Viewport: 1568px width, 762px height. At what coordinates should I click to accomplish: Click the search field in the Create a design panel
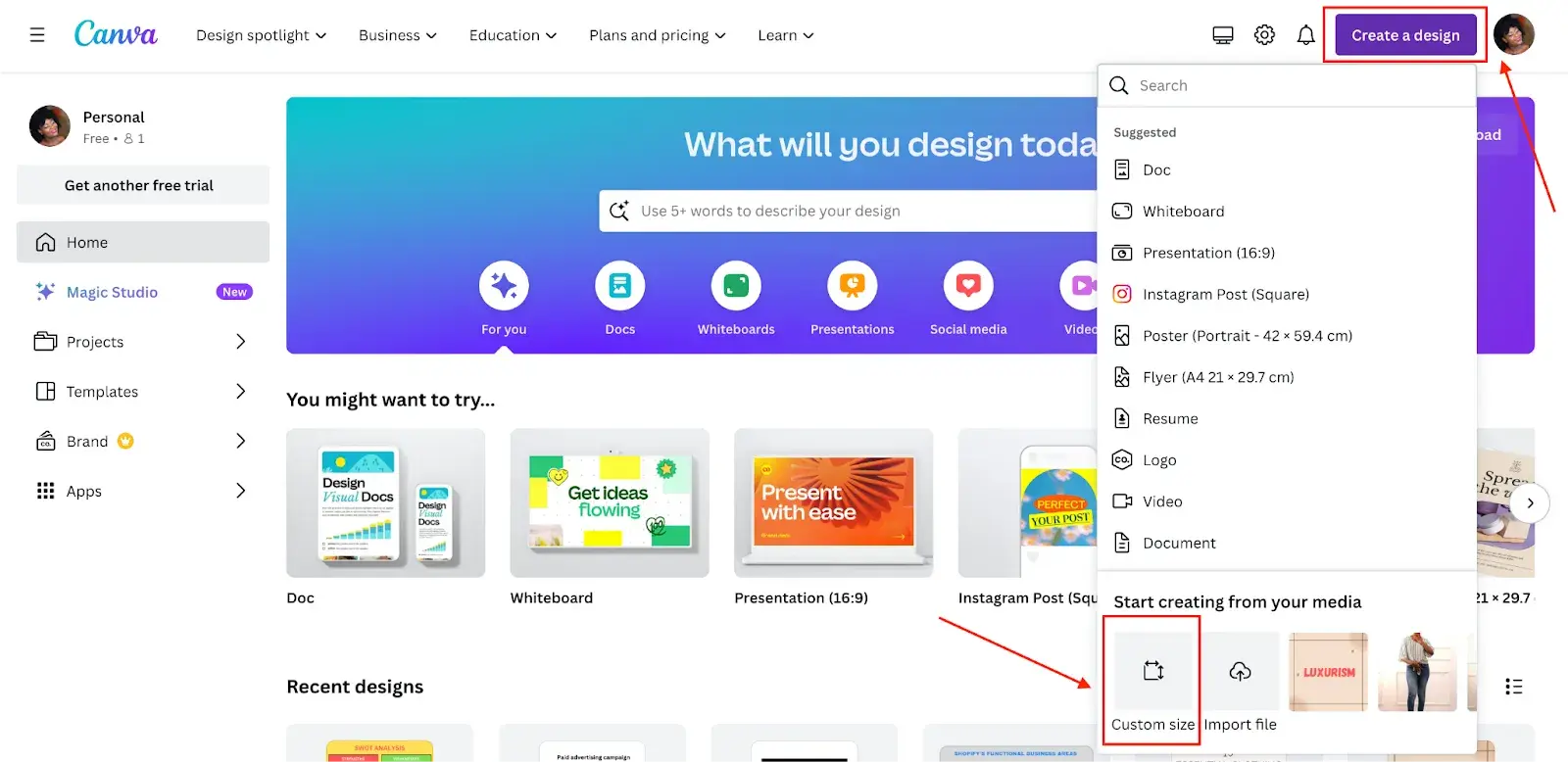pyautogui.click(x=1287, y=85)
